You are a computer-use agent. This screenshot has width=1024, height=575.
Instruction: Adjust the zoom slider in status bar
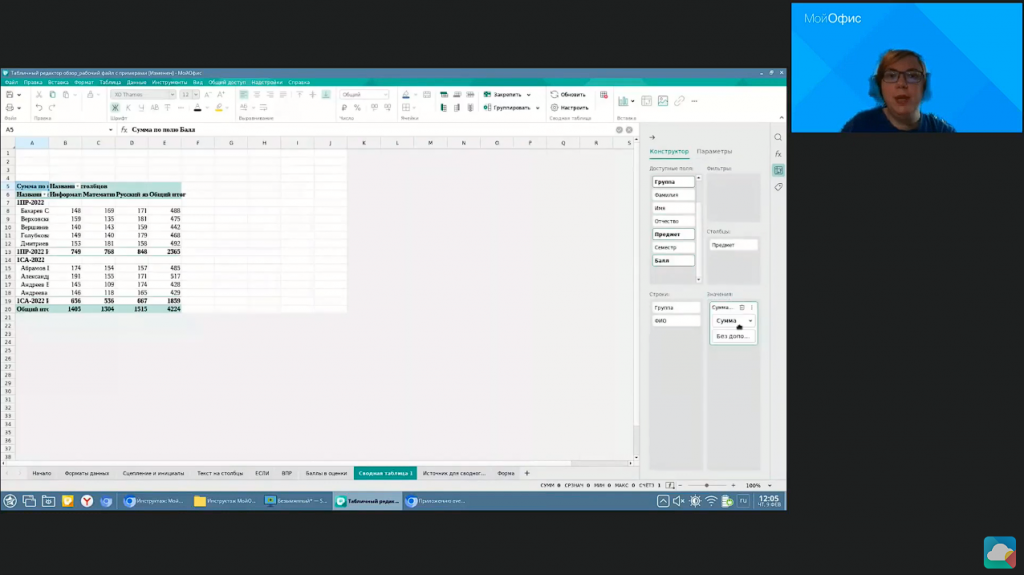click(707, 485)
